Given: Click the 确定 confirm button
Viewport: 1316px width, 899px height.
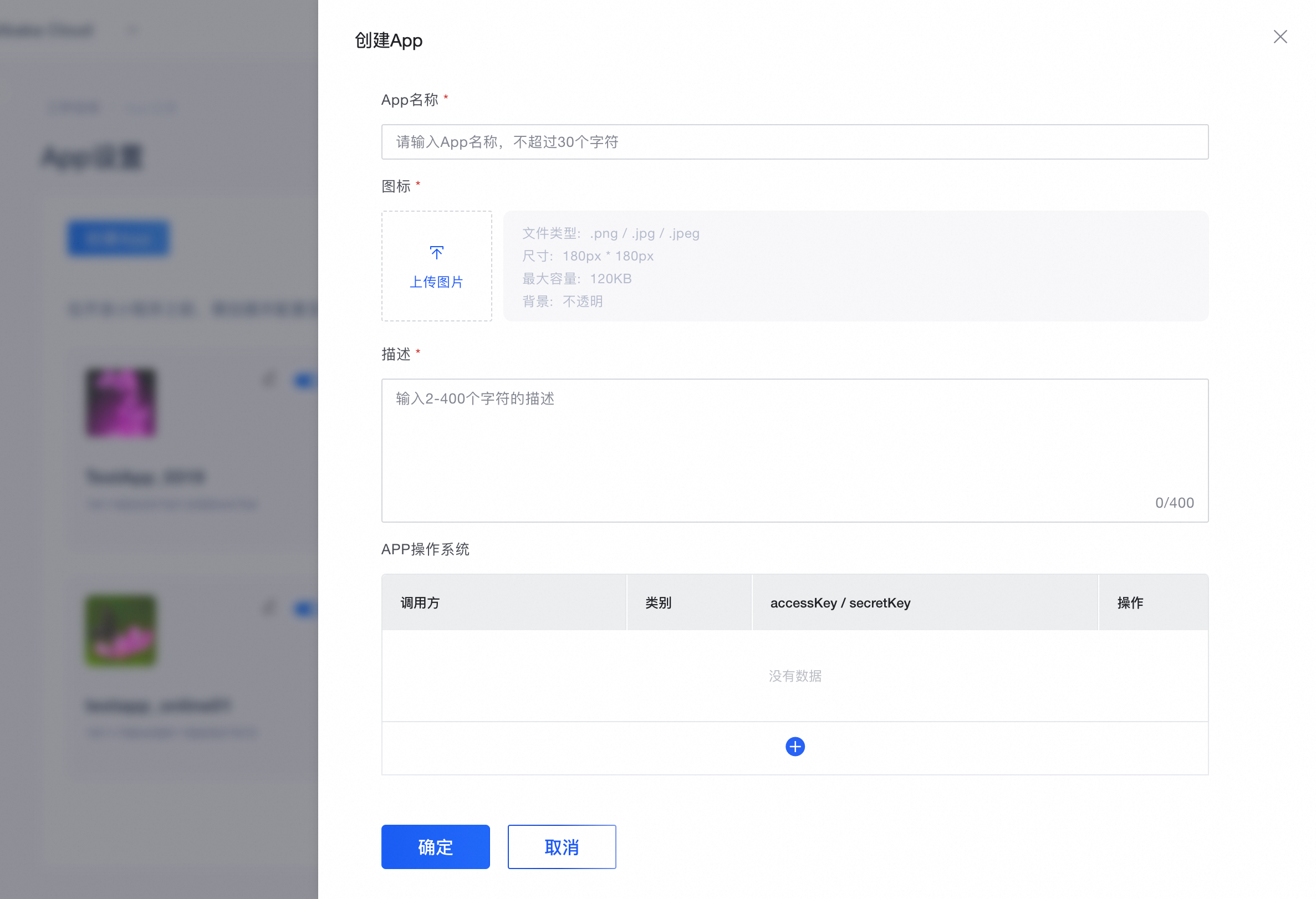Looking at the screenshot, I should pyautogui.click(x=435, y=846).
